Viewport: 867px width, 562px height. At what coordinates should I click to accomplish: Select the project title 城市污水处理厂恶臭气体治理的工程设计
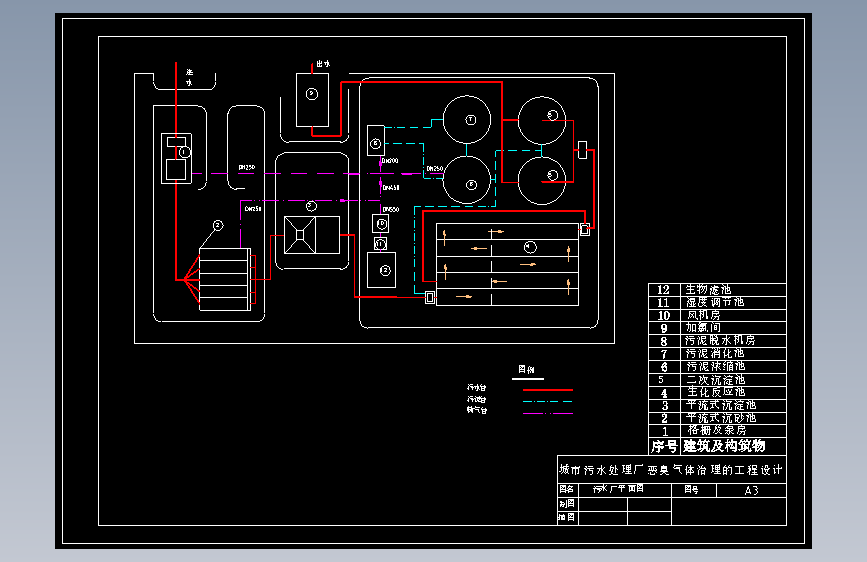click(x=671, y=470)
